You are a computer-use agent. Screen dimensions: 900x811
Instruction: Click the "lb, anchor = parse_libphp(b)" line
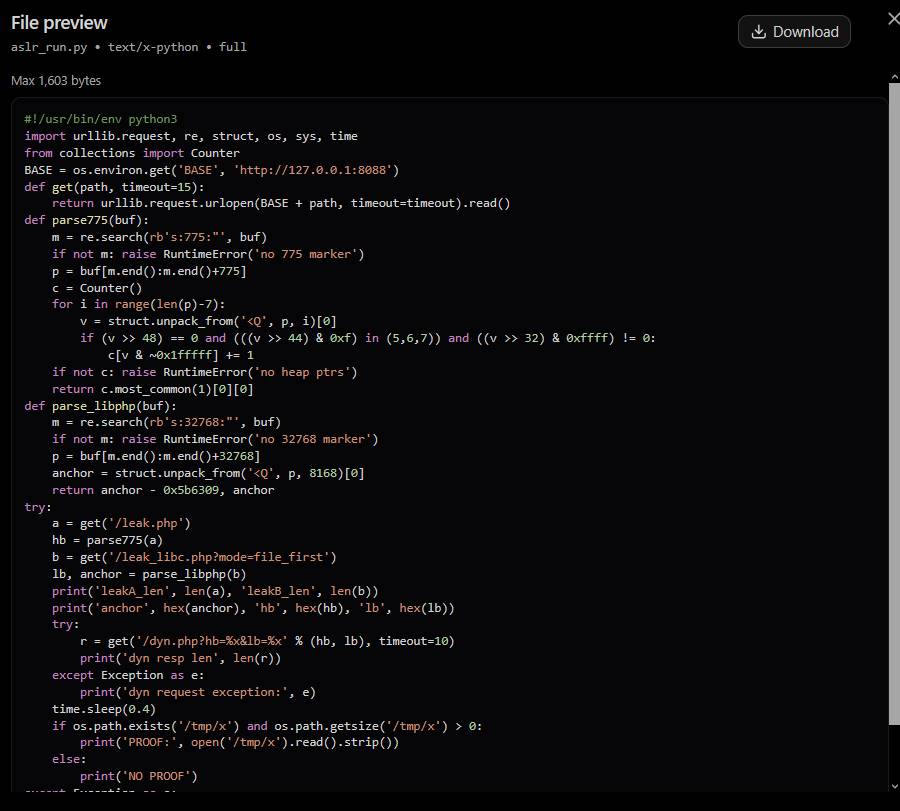coord(149,574)
